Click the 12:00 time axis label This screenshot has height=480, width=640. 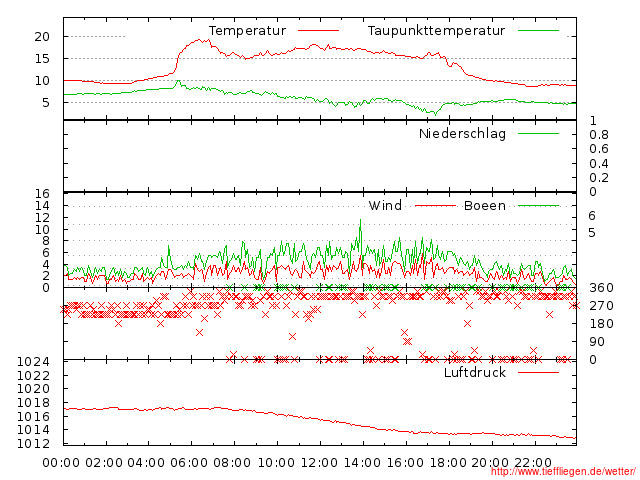(319, 463)
